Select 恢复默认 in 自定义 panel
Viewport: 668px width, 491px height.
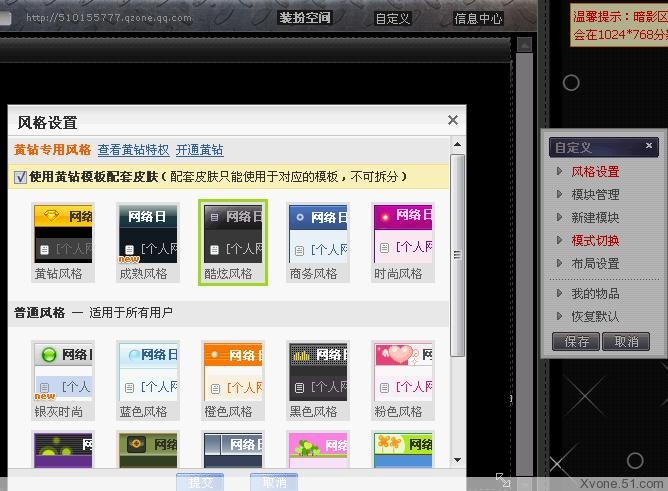[595, 316]
